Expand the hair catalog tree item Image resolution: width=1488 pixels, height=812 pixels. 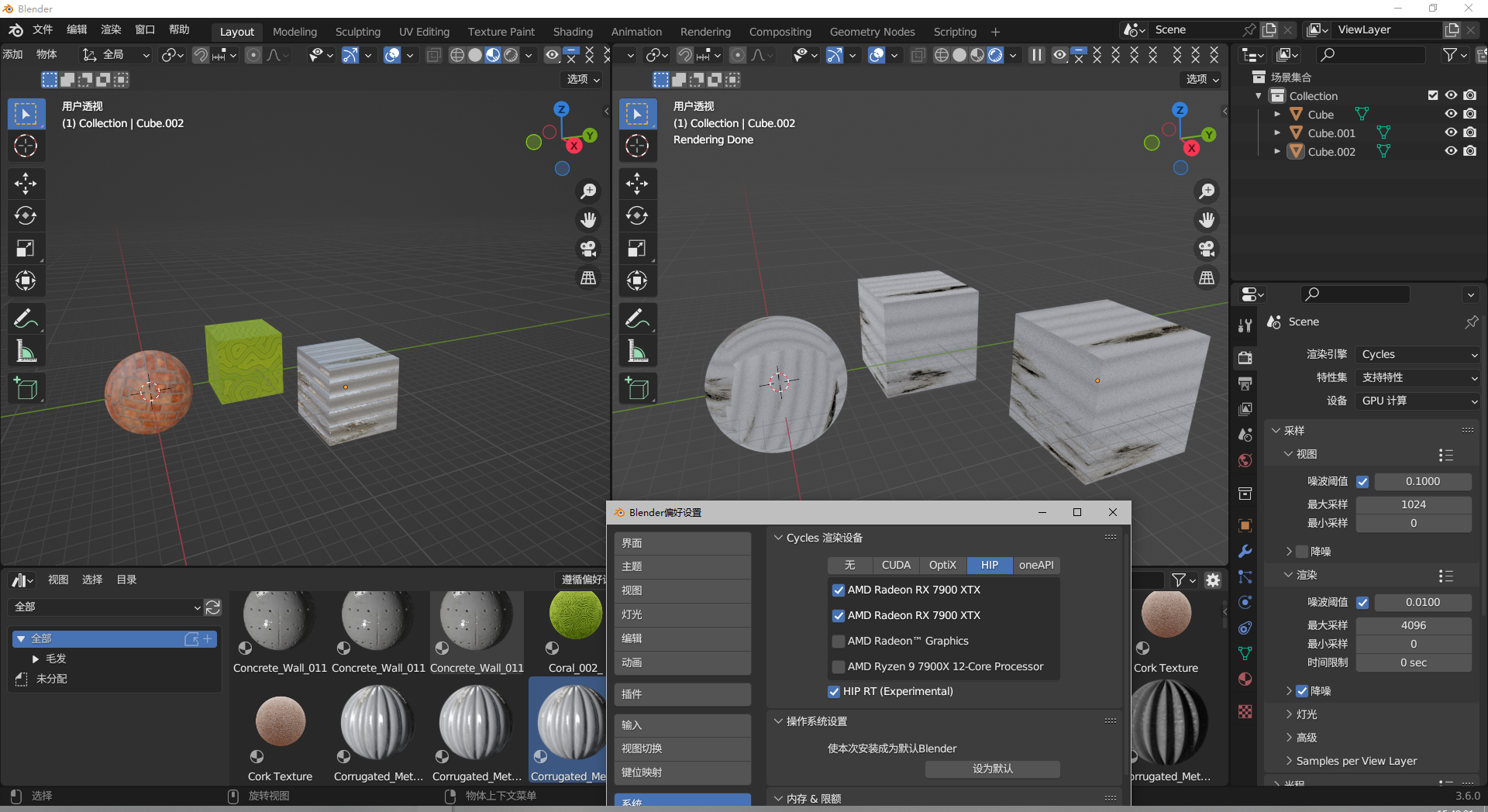(36, 659)
